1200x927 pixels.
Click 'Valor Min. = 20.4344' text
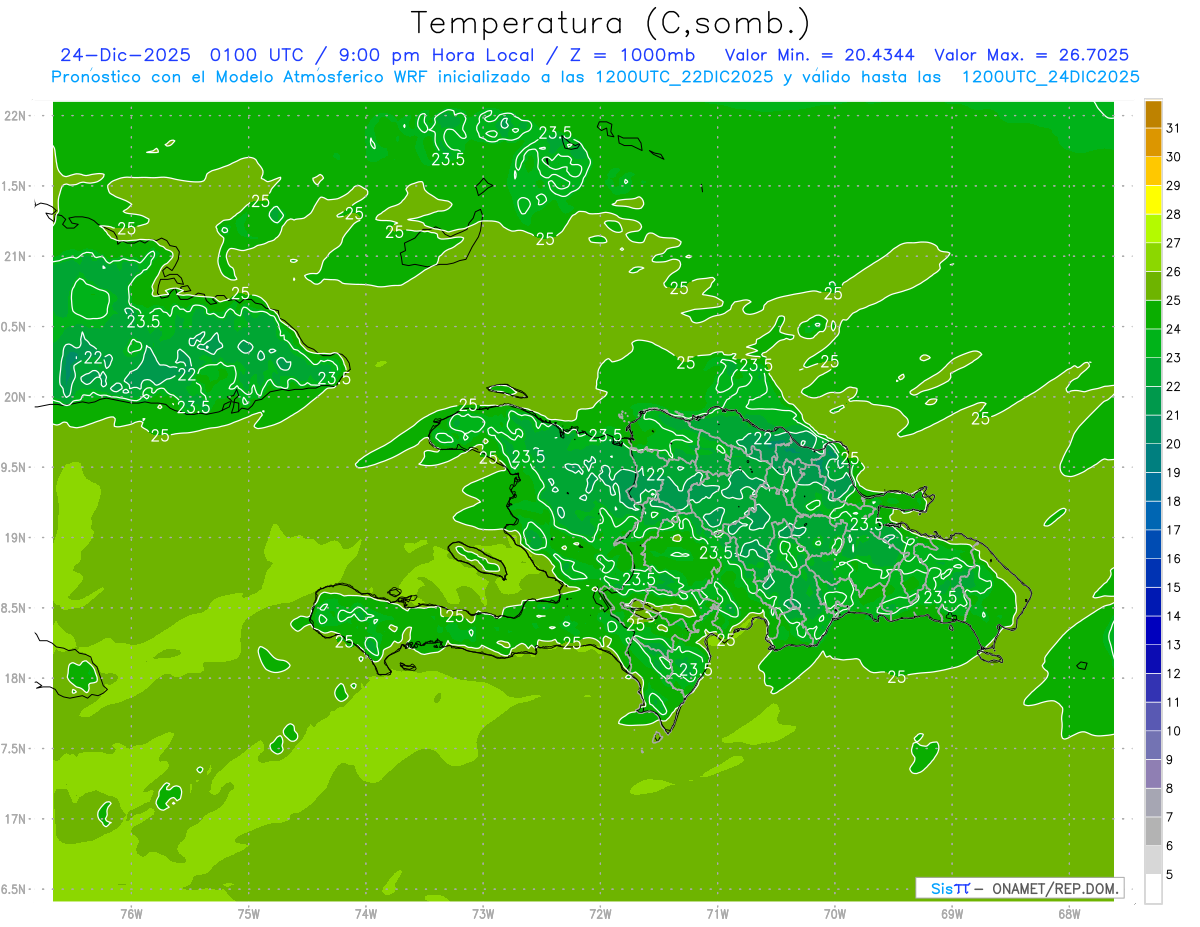(x=819, y=55)
